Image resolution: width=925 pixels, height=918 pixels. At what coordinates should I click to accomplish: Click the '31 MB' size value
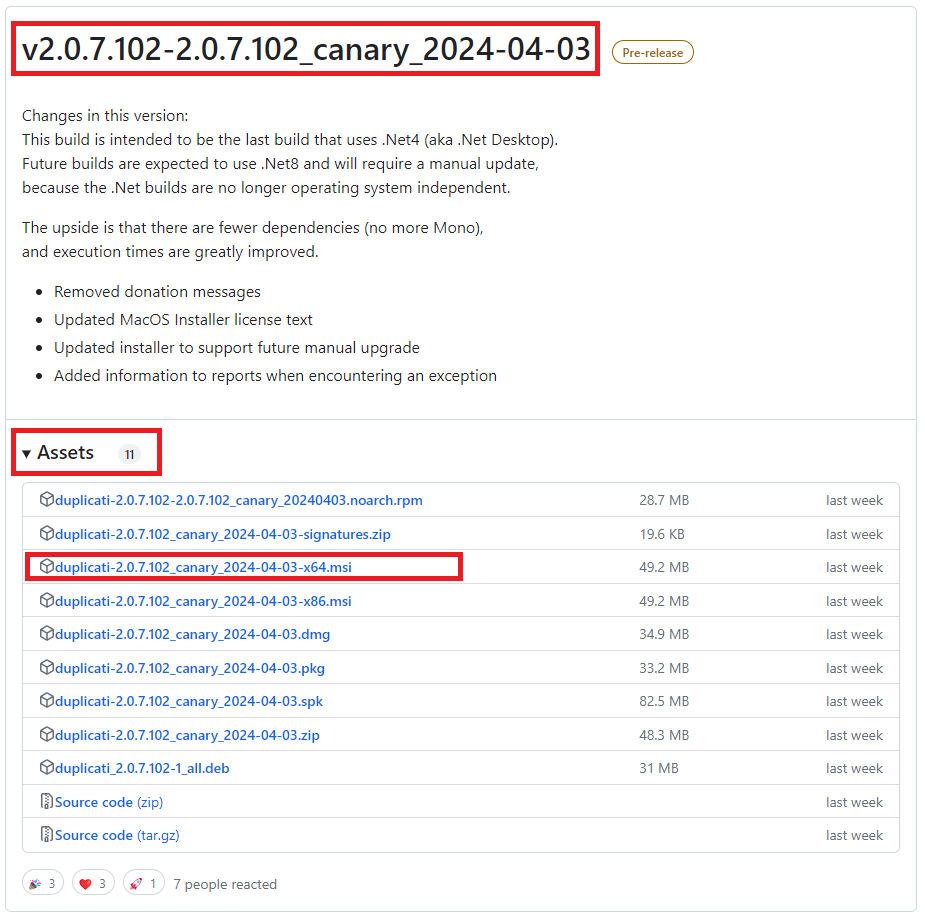pos(659,769)
